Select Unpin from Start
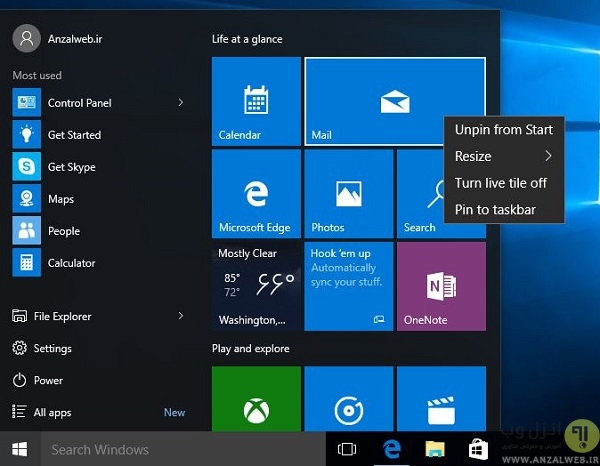Image resolution: width=600 pixels, height=466 pixels. (503, 129)
